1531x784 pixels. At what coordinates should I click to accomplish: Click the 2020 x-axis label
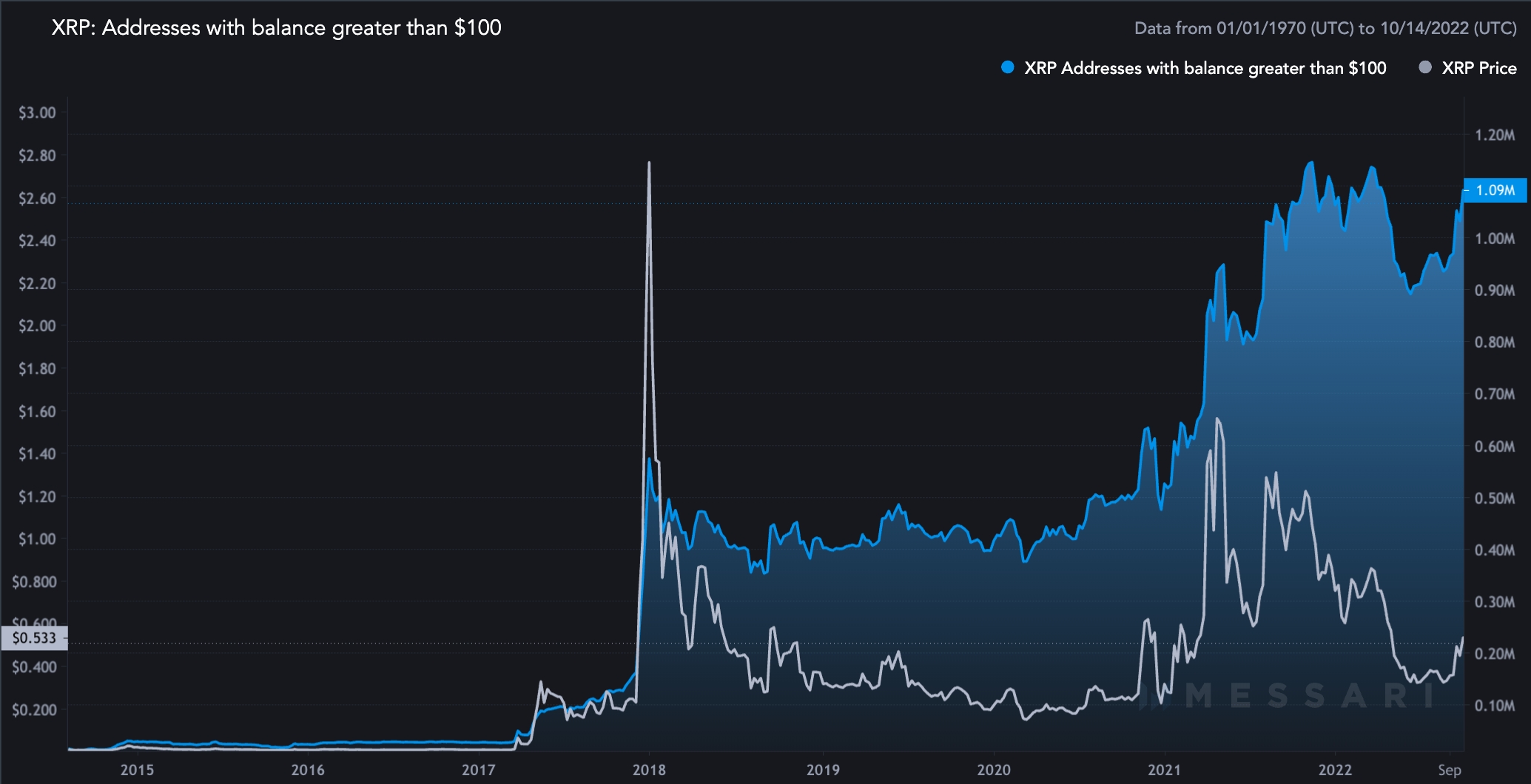pyautogui.click(x=994, y=770)
